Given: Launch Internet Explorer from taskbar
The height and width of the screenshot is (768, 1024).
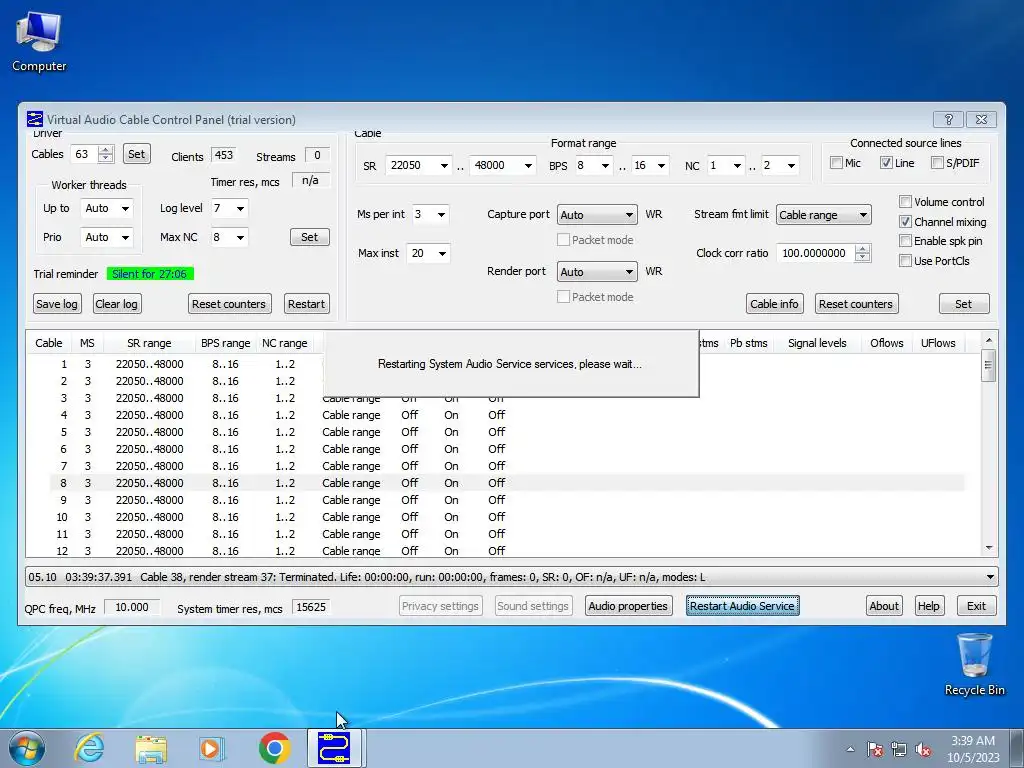Looking at the screenshot, I should (89, 748).
